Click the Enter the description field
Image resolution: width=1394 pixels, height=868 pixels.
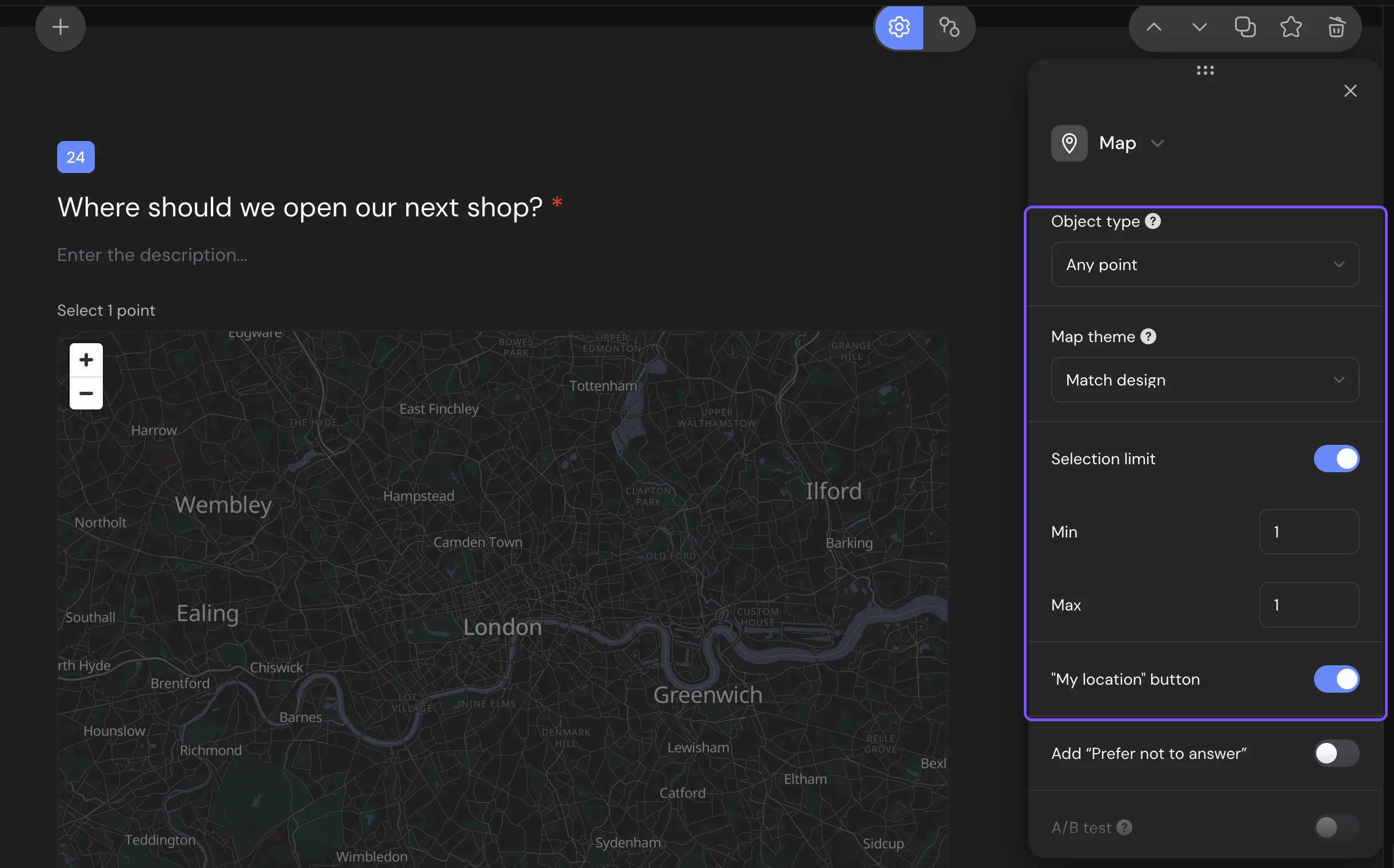pyautogui.click(x=152, y=255)
